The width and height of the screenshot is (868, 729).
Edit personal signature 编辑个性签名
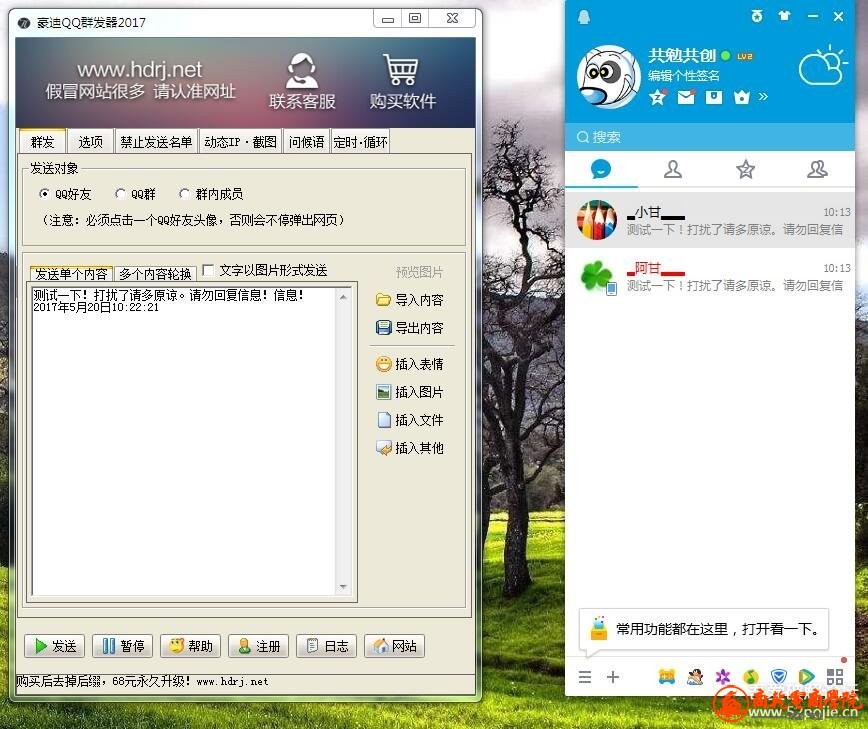tap(684, 76)
